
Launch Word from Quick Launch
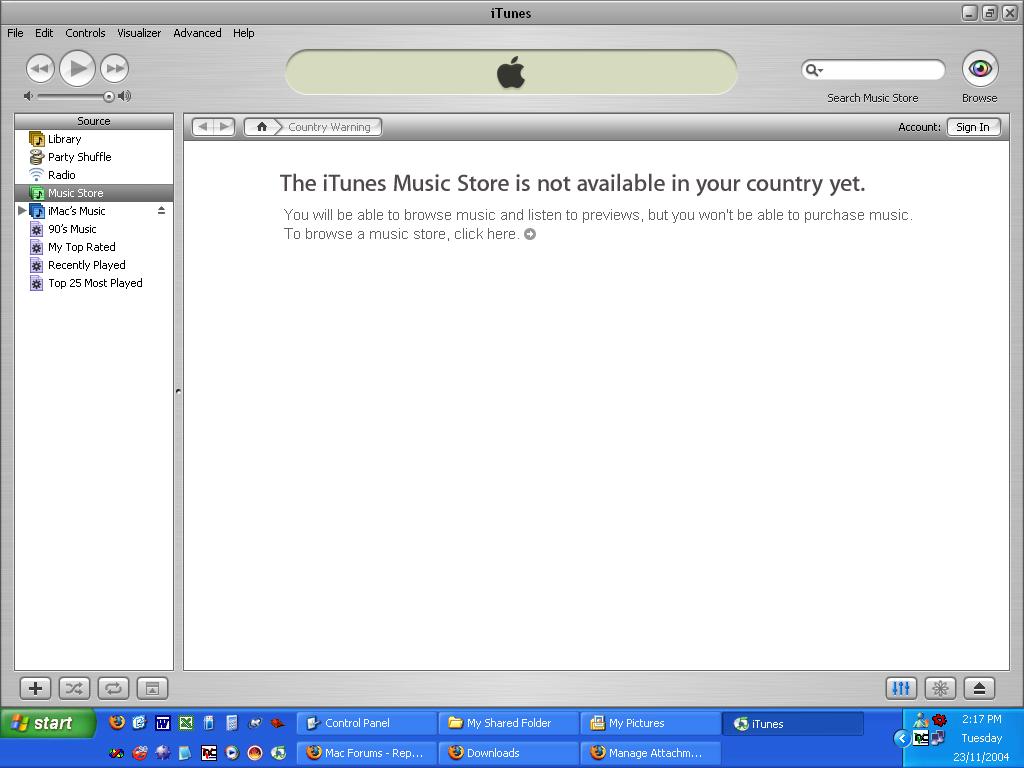click(163, 723)
